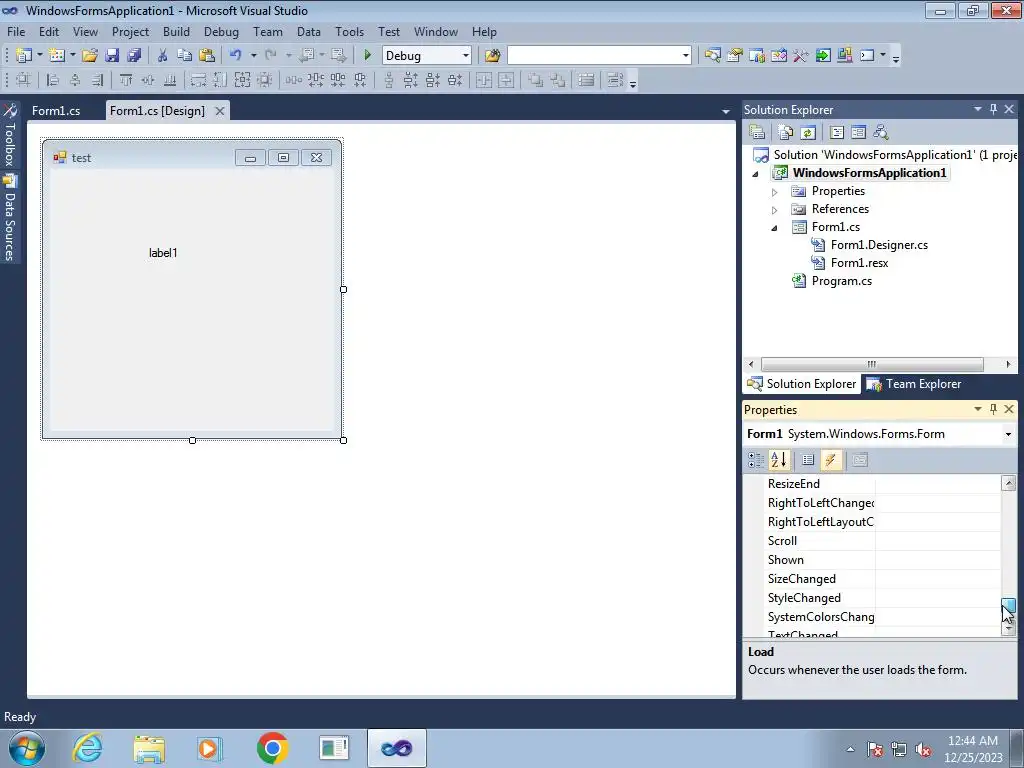Screen dimensions: 1024x768
Task: Click View Designer icon in Solution Explorer
Action: 859,133
